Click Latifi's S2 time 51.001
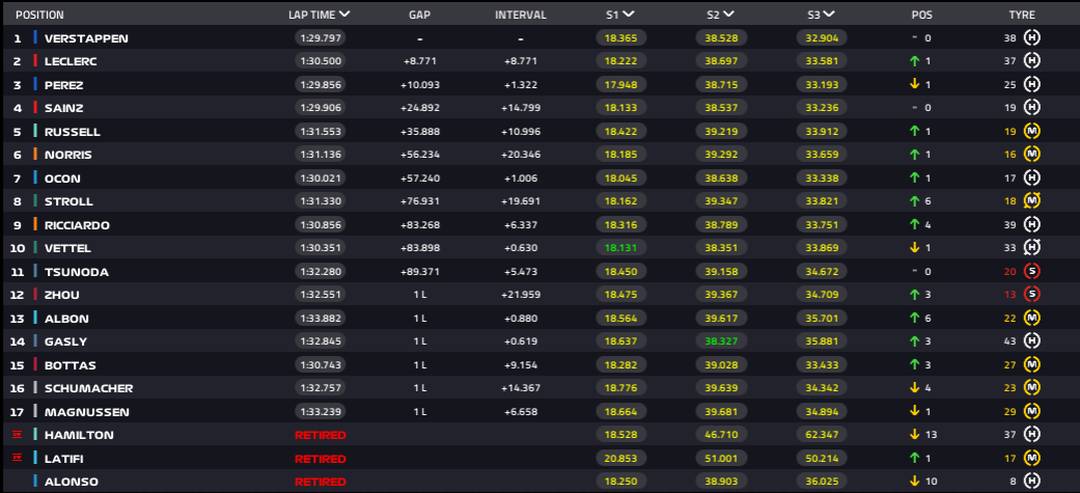 [721, 458]
